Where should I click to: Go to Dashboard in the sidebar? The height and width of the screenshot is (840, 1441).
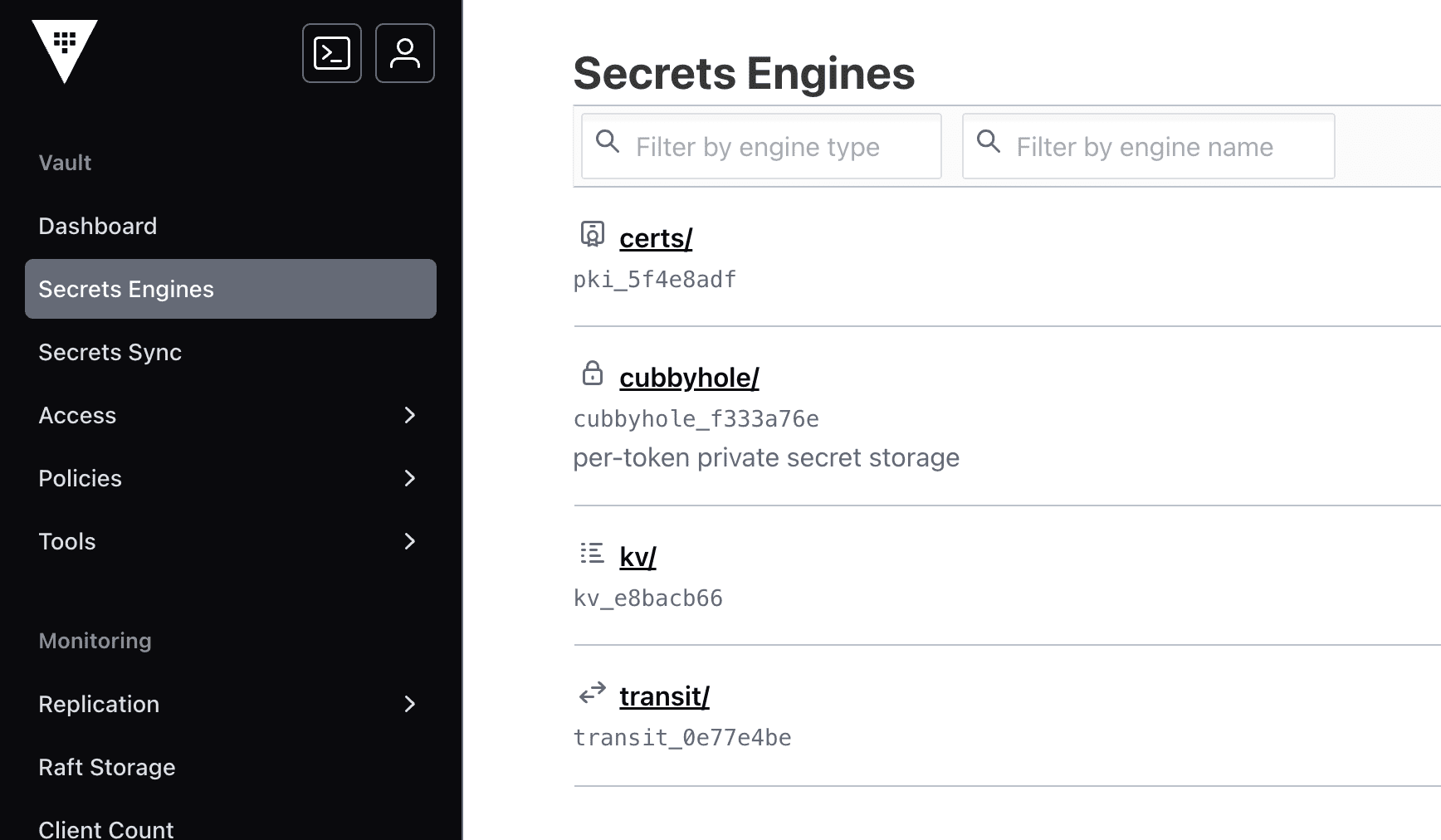(x=98, y=226)
